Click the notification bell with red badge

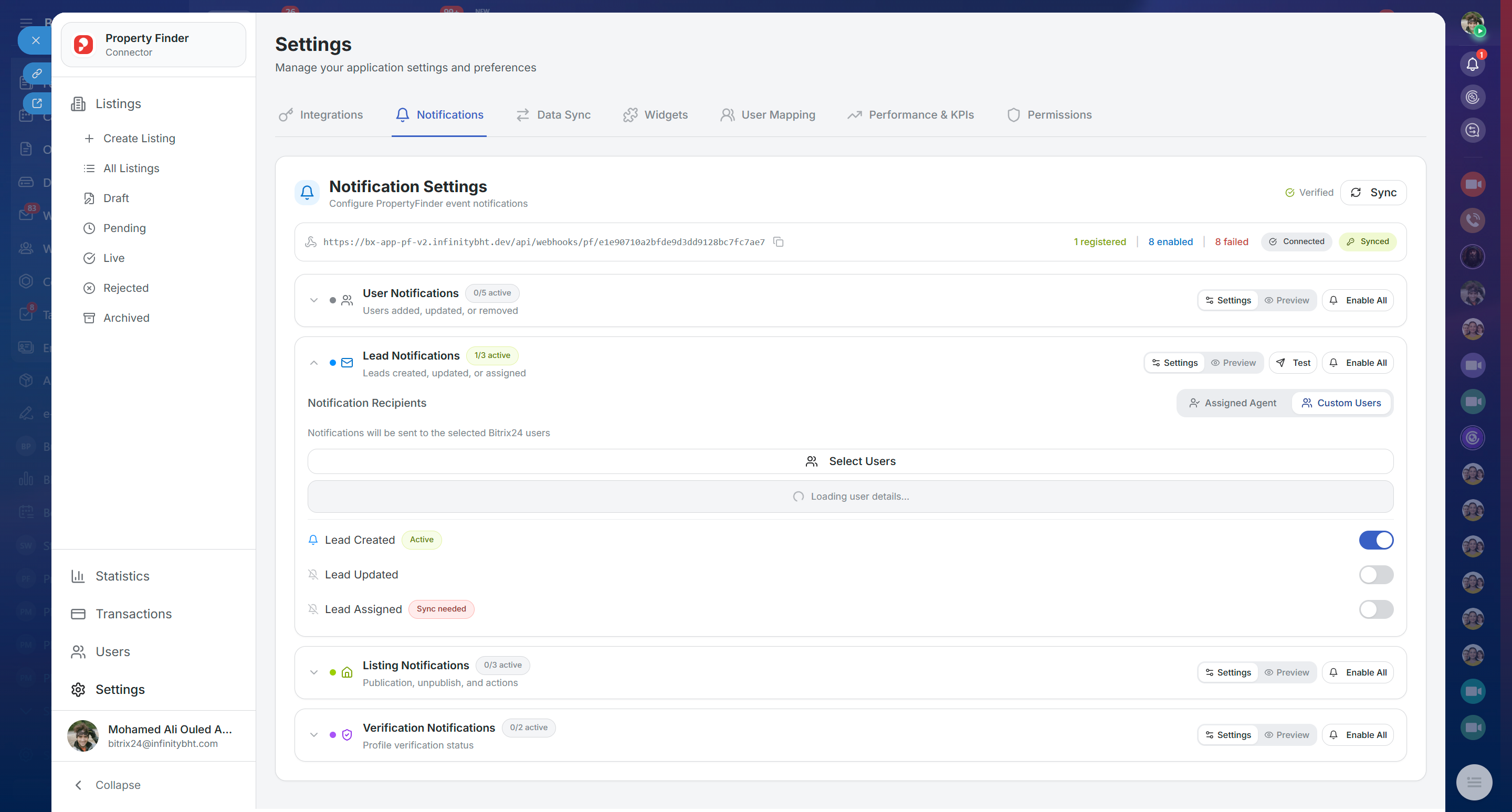1472,64
